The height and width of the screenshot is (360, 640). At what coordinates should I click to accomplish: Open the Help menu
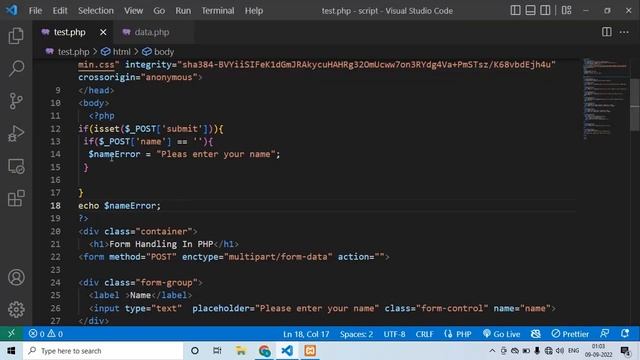pos(254,11)
